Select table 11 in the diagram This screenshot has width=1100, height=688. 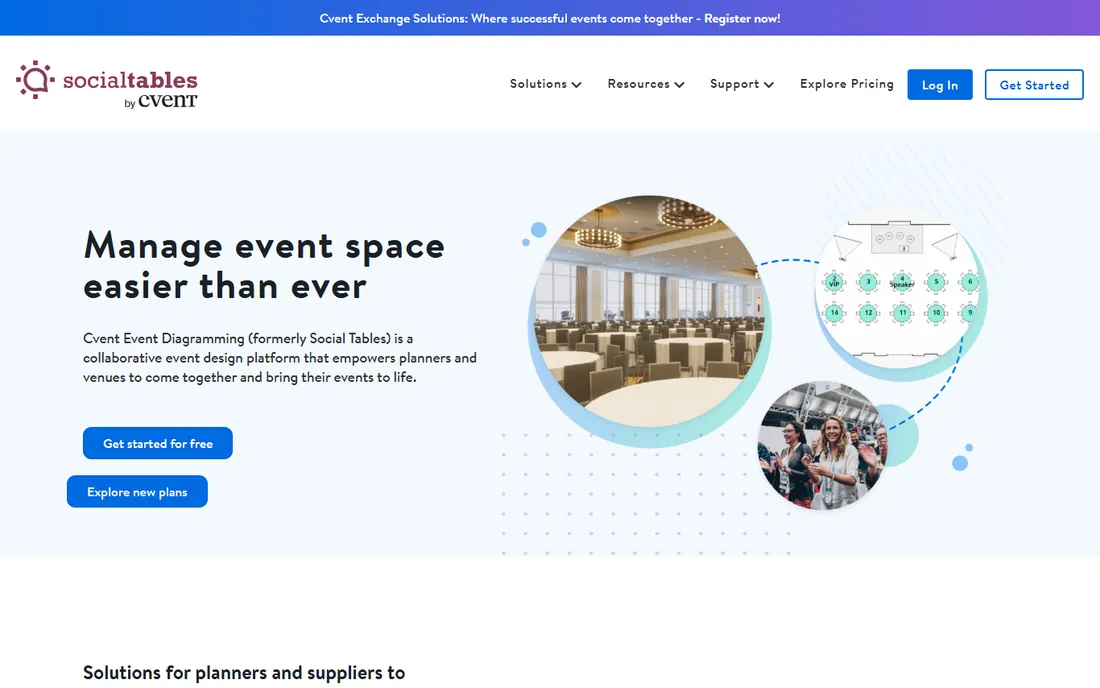902,313
